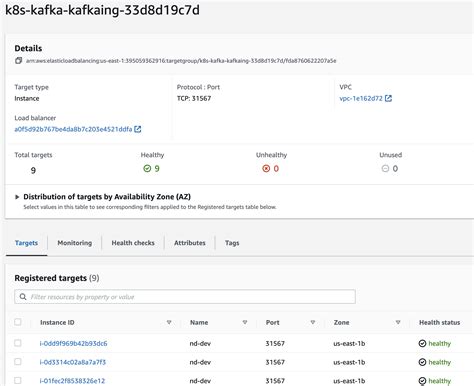Select checkbox for instance i-0dd9f969b42b93dc6
This screenshot has height=386, width=474.
tap(18, 343)
